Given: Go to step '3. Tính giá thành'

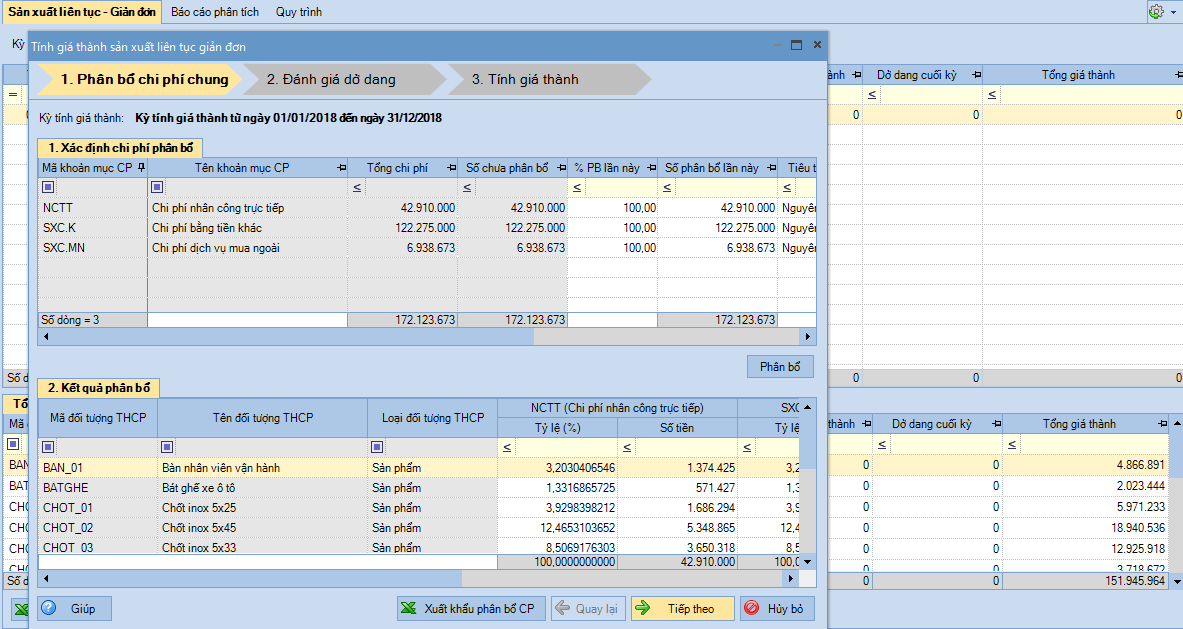Looking at the screenshot, I should (x=548, y=79).
